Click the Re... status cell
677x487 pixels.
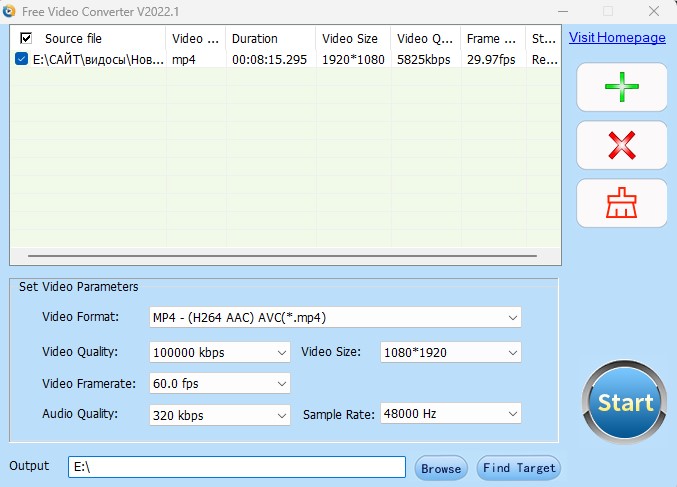[544, 59]
